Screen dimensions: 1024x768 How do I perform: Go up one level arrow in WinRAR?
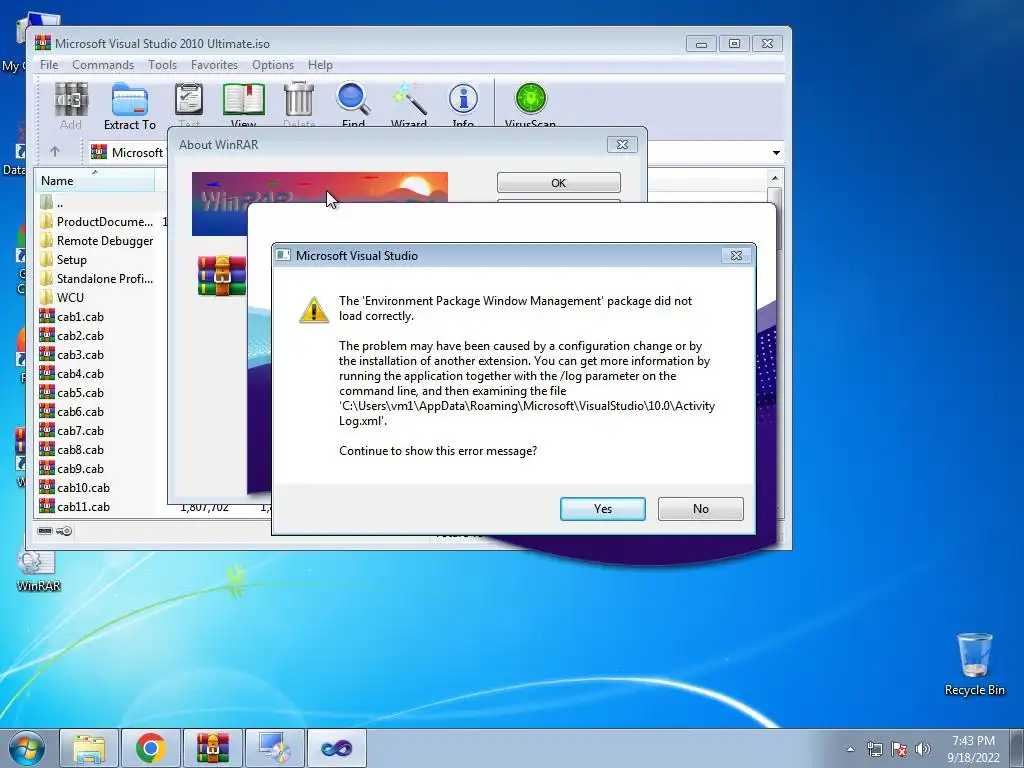(55, 152)
